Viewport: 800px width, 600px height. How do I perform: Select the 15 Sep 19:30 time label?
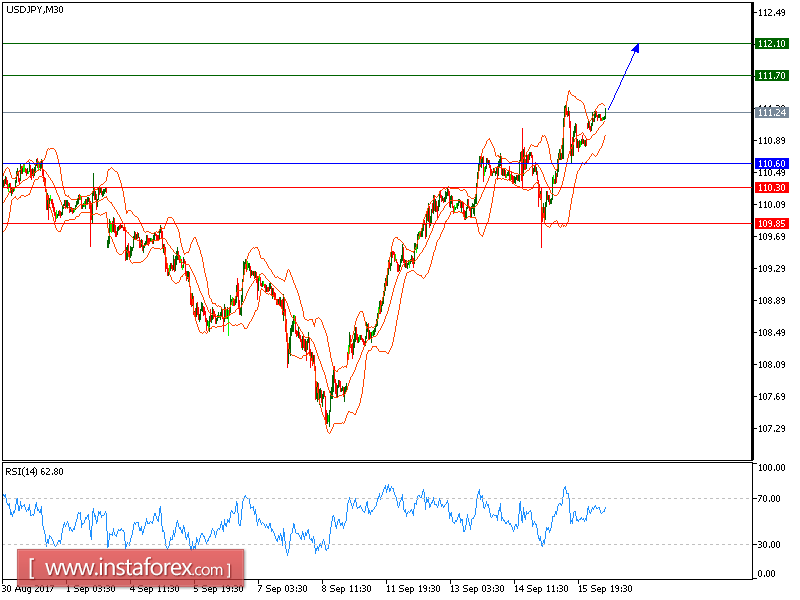pos(604,589)
